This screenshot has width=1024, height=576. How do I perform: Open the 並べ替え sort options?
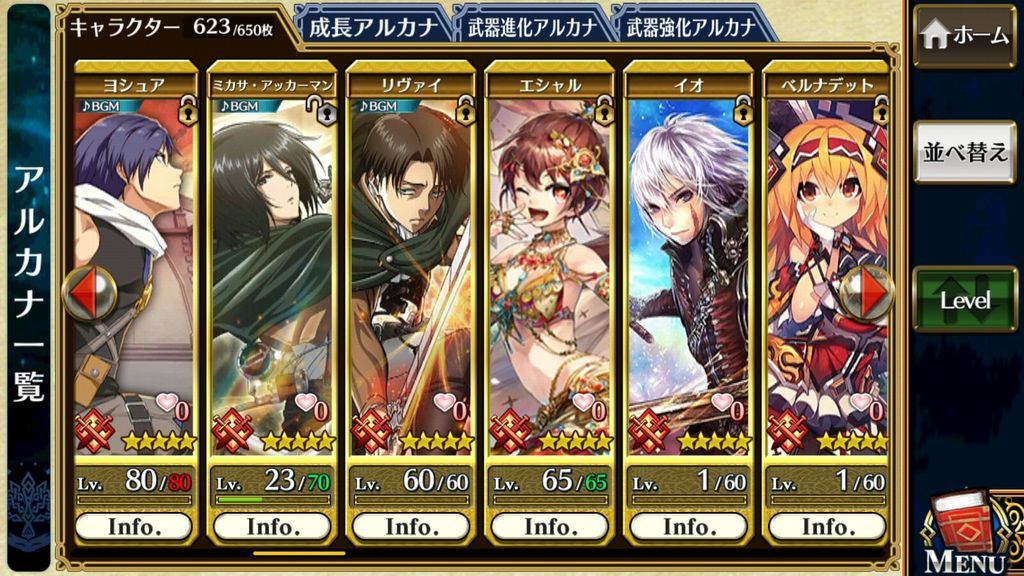(x=965, y=152)
